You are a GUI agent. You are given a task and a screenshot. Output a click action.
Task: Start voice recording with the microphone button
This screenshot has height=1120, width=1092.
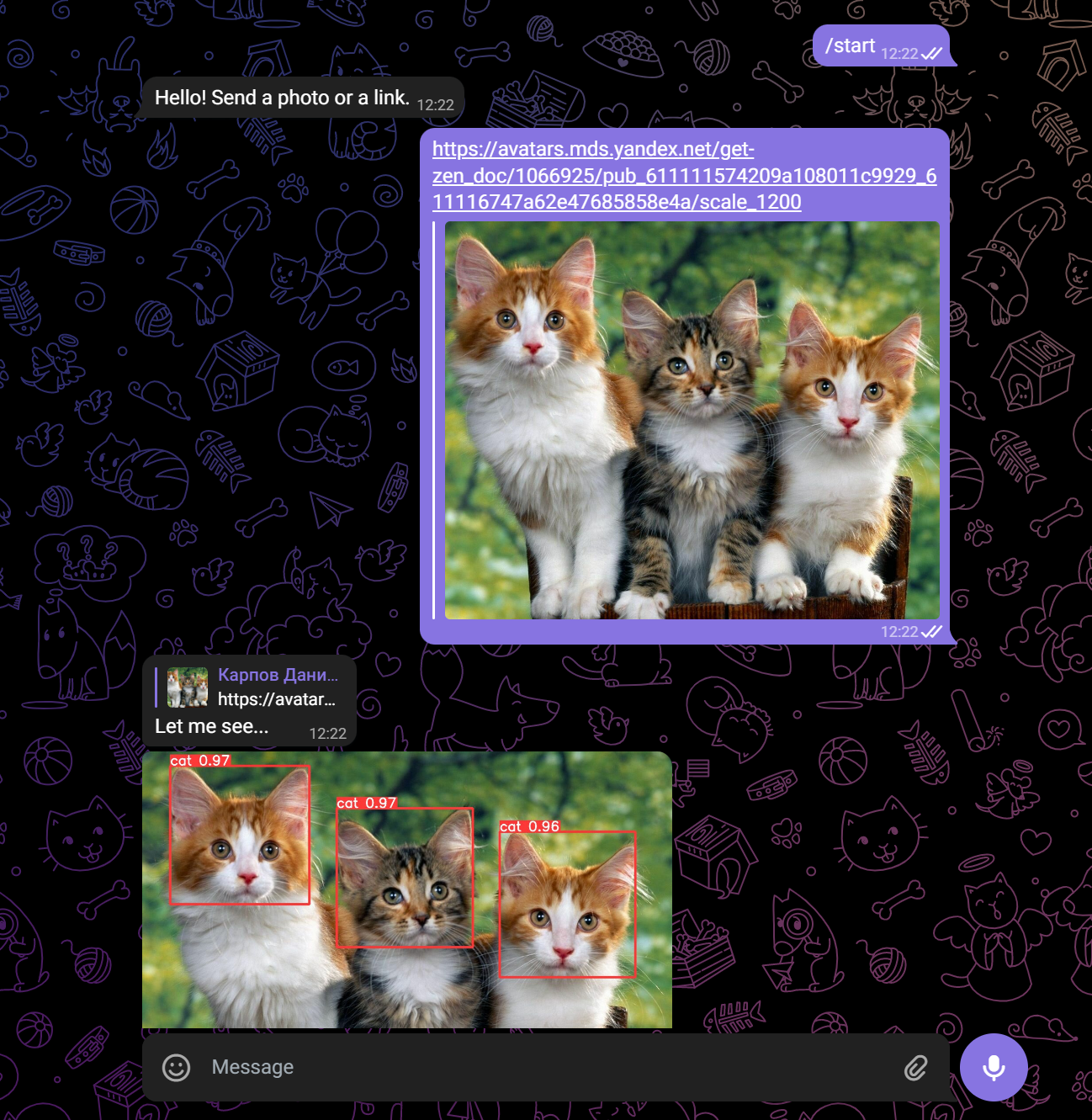click(x=994, y=1067)
